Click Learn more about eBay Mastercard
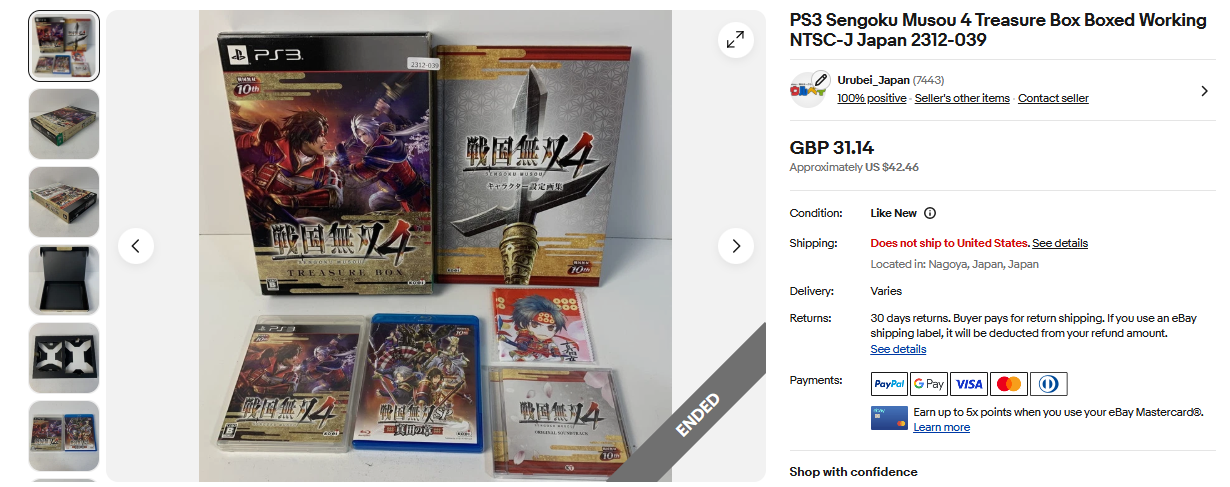The width and height of the screenshot is (1230, 487). click(941, 427)
